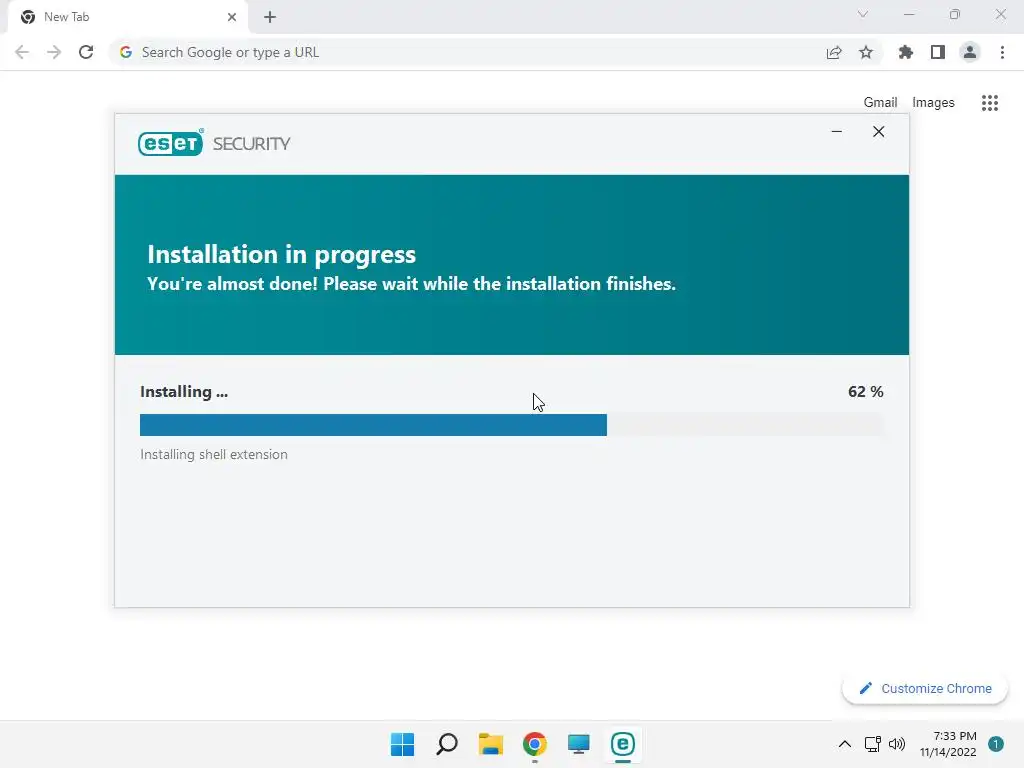
Task: Open Chrome three-dot menu
Action: 1002,52
